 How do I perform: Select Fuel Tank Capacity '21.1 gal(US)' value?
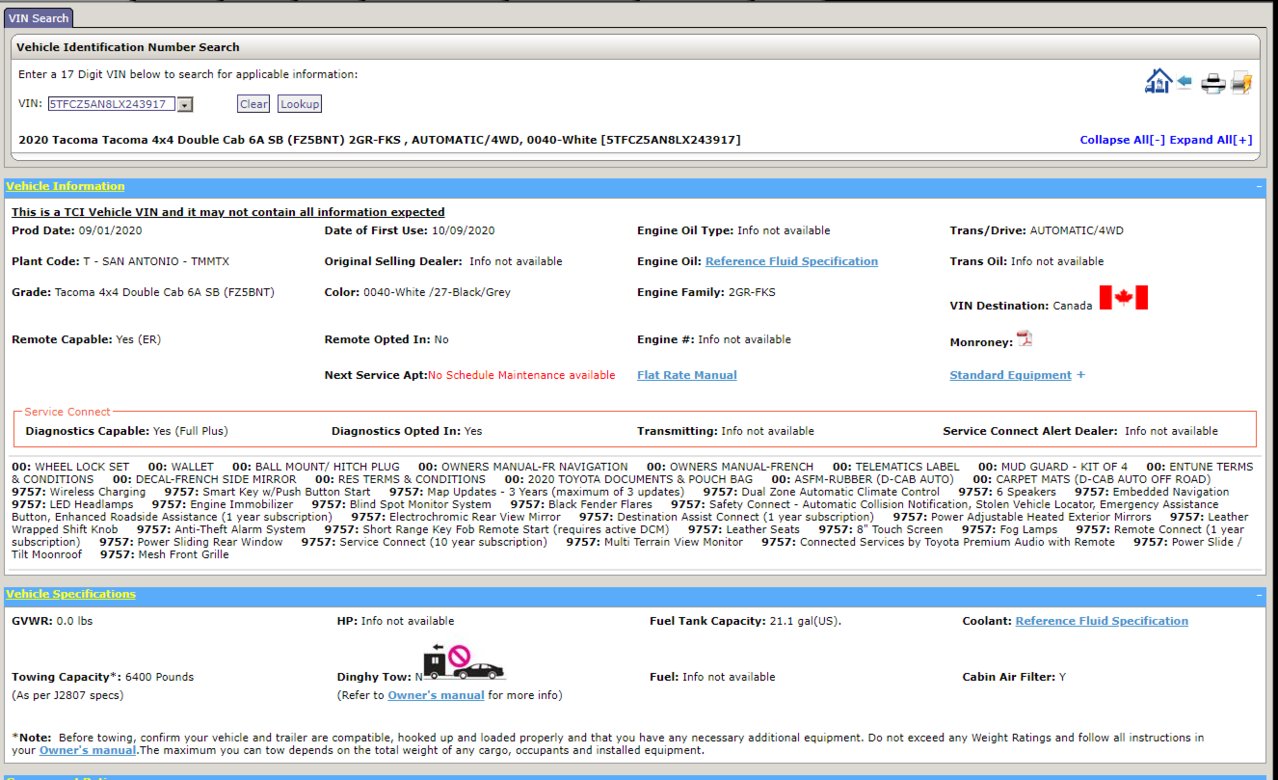806,621
